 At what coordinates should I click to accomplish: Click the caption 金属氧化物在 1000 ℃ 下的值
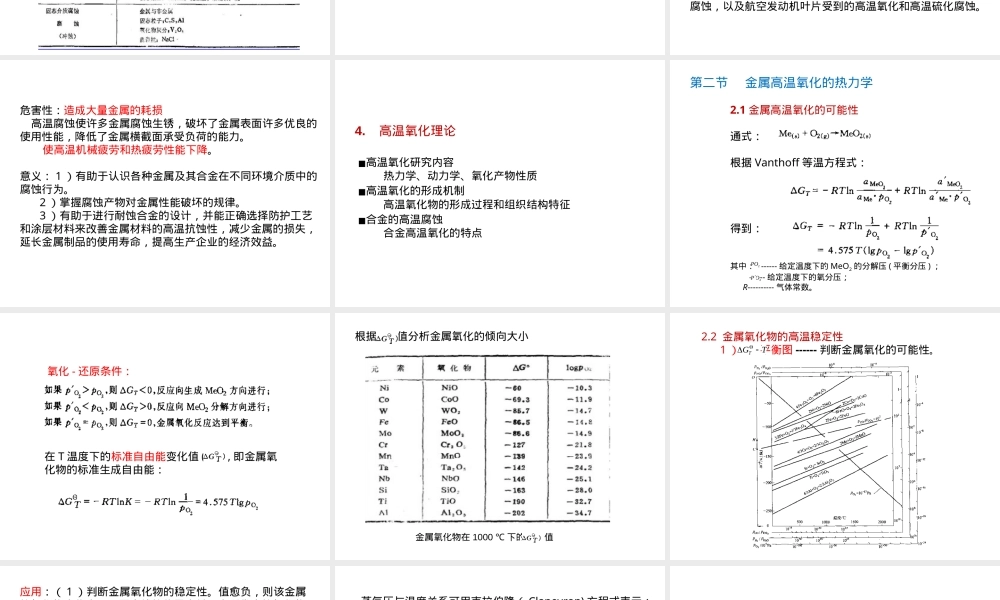coord(484,538)
